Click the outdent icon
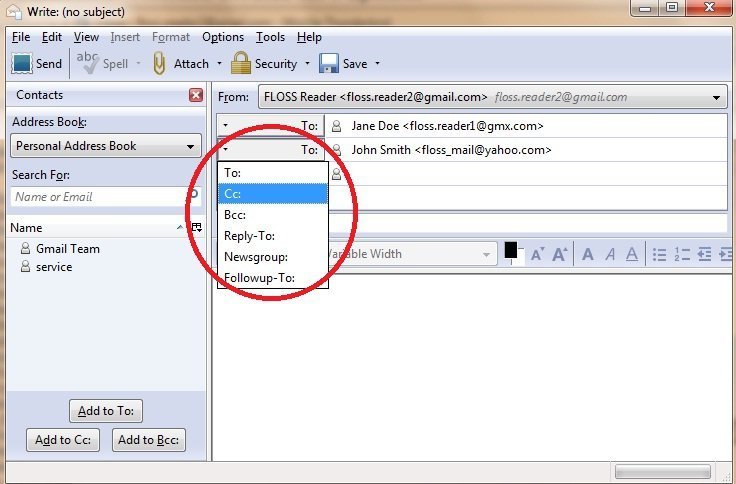Screen dimensions: 736x484 coord(705,254)
